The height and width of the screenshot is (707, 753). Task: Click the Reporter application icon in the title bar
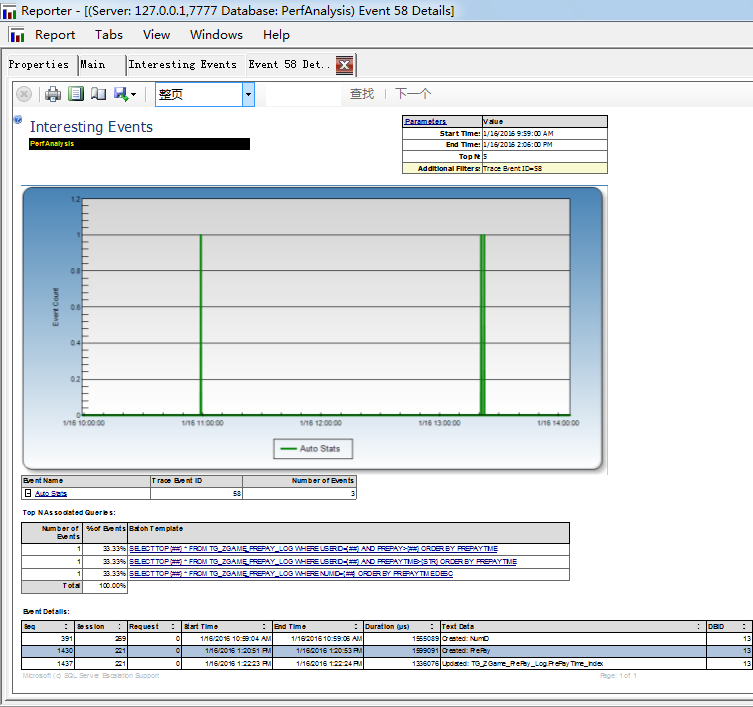coord(9,11)
